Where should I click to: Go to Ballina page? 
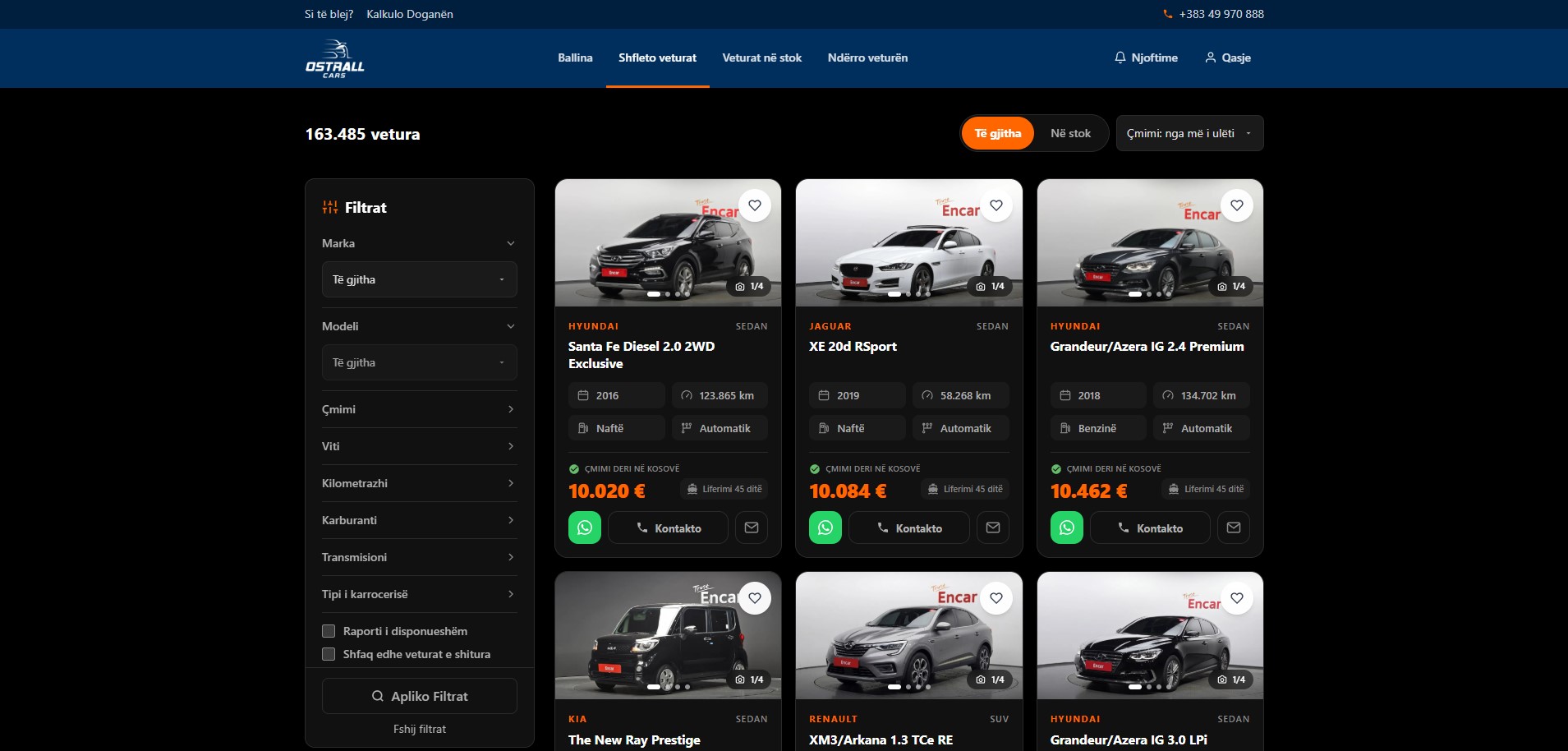pyautogui.click(x=575, y=58)
